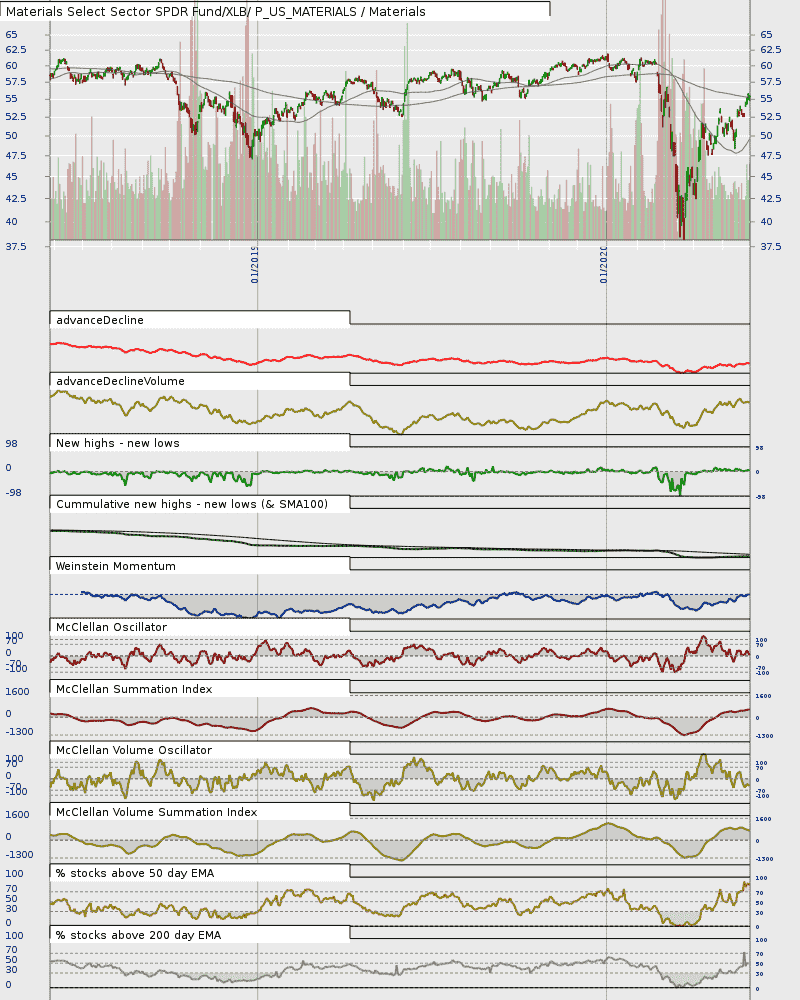Image resolution: width=800 pixels, height=1000 pixels.
Task: Click the 47.5 price label on the left axis
Action: coord(16,156)
